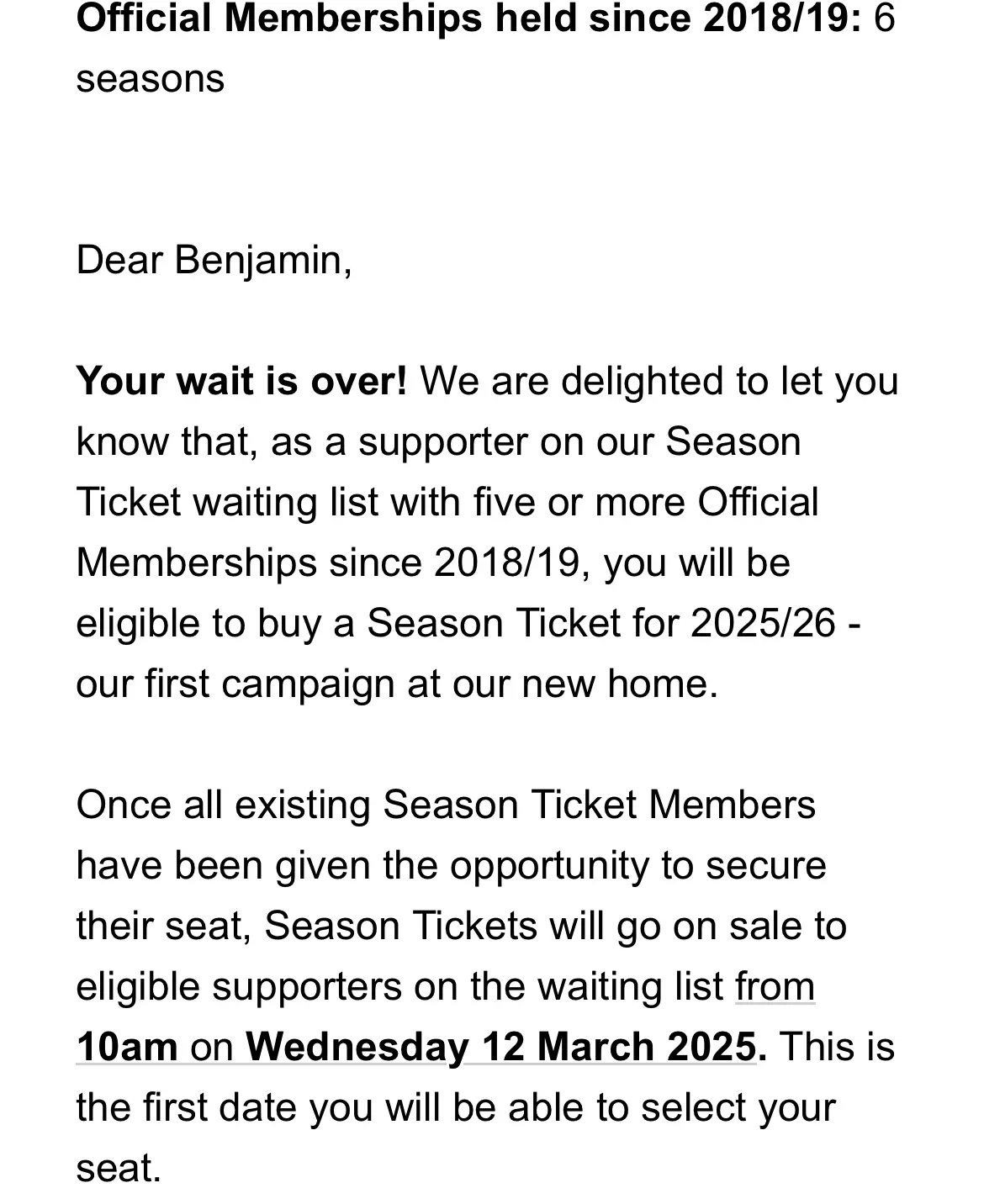Tap the number "6" after the heading

click(884, 18)
